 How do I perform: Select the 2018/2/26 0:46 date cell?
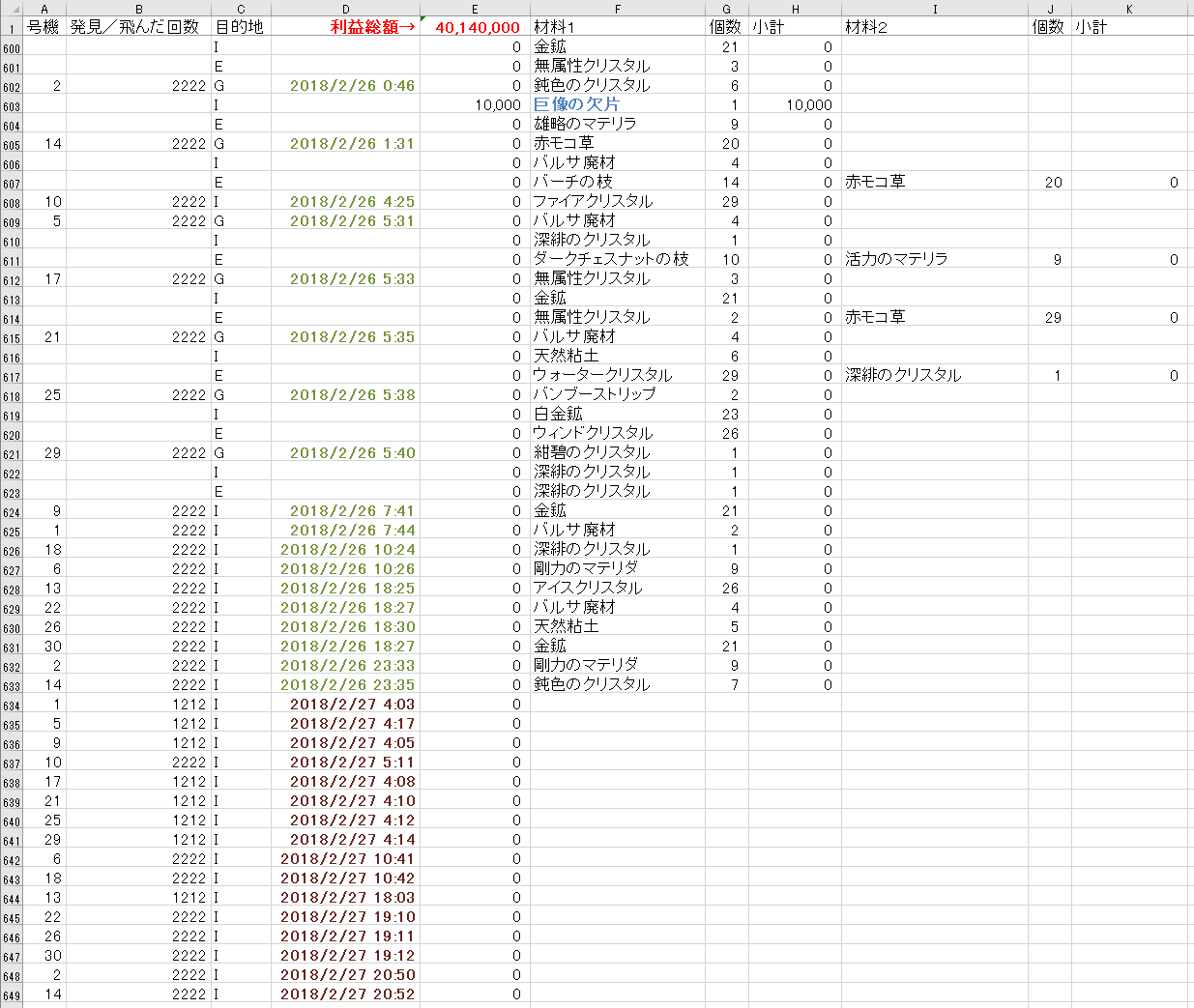coord(351,85)
